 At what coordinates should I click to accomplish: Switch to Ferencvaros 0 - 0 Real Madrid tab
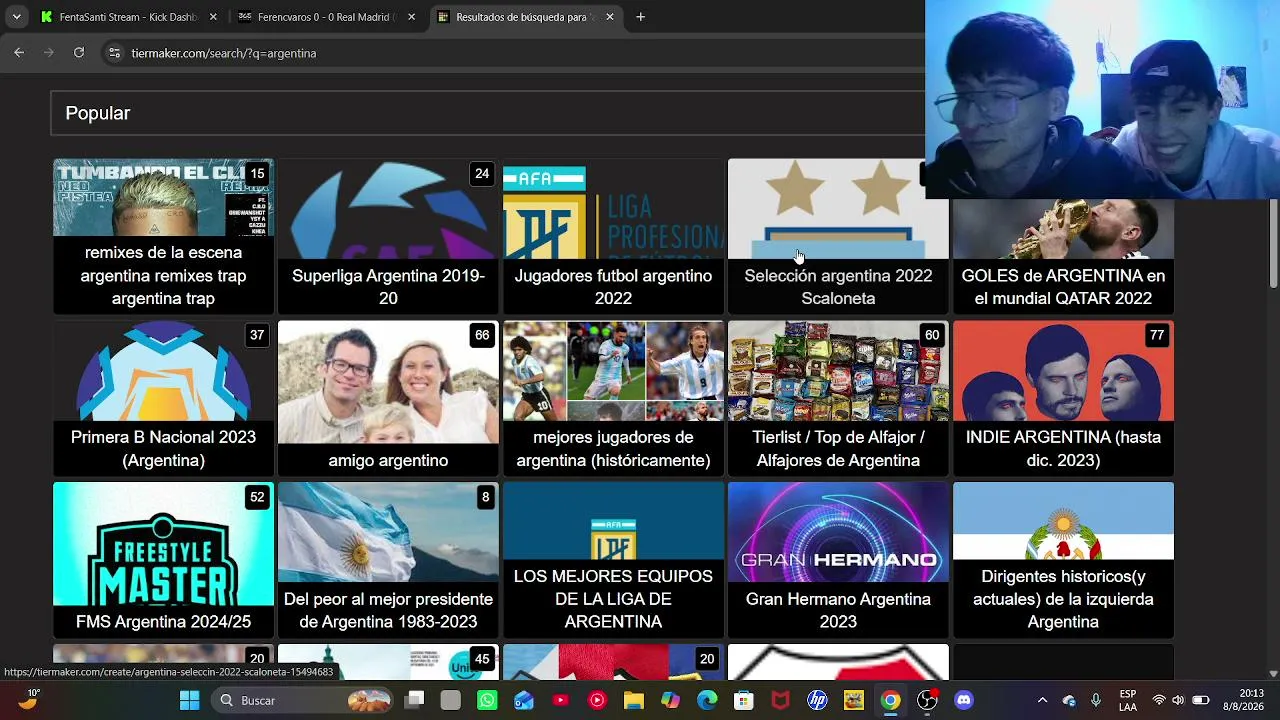(326, 17)
